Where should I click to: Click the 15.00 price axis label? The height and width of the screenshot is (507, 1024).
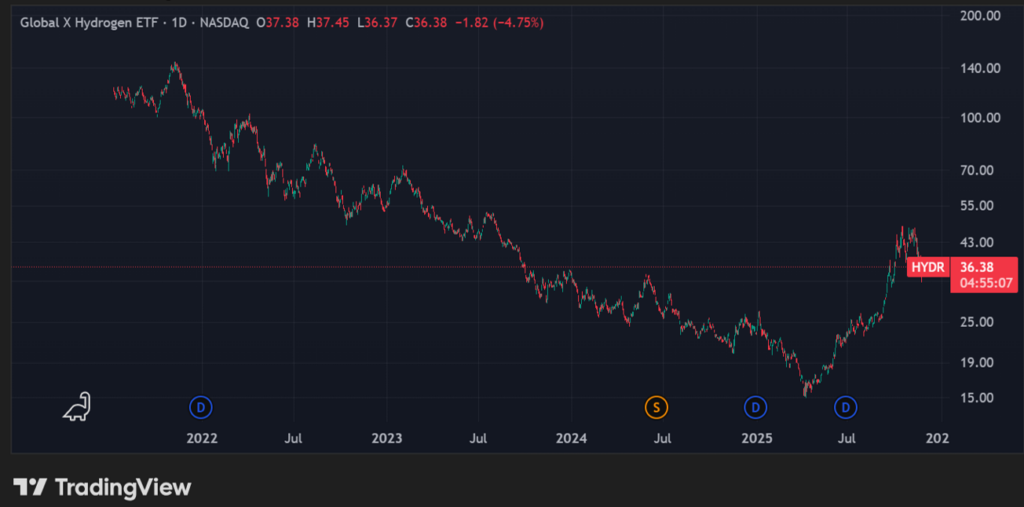pos(980,397)
